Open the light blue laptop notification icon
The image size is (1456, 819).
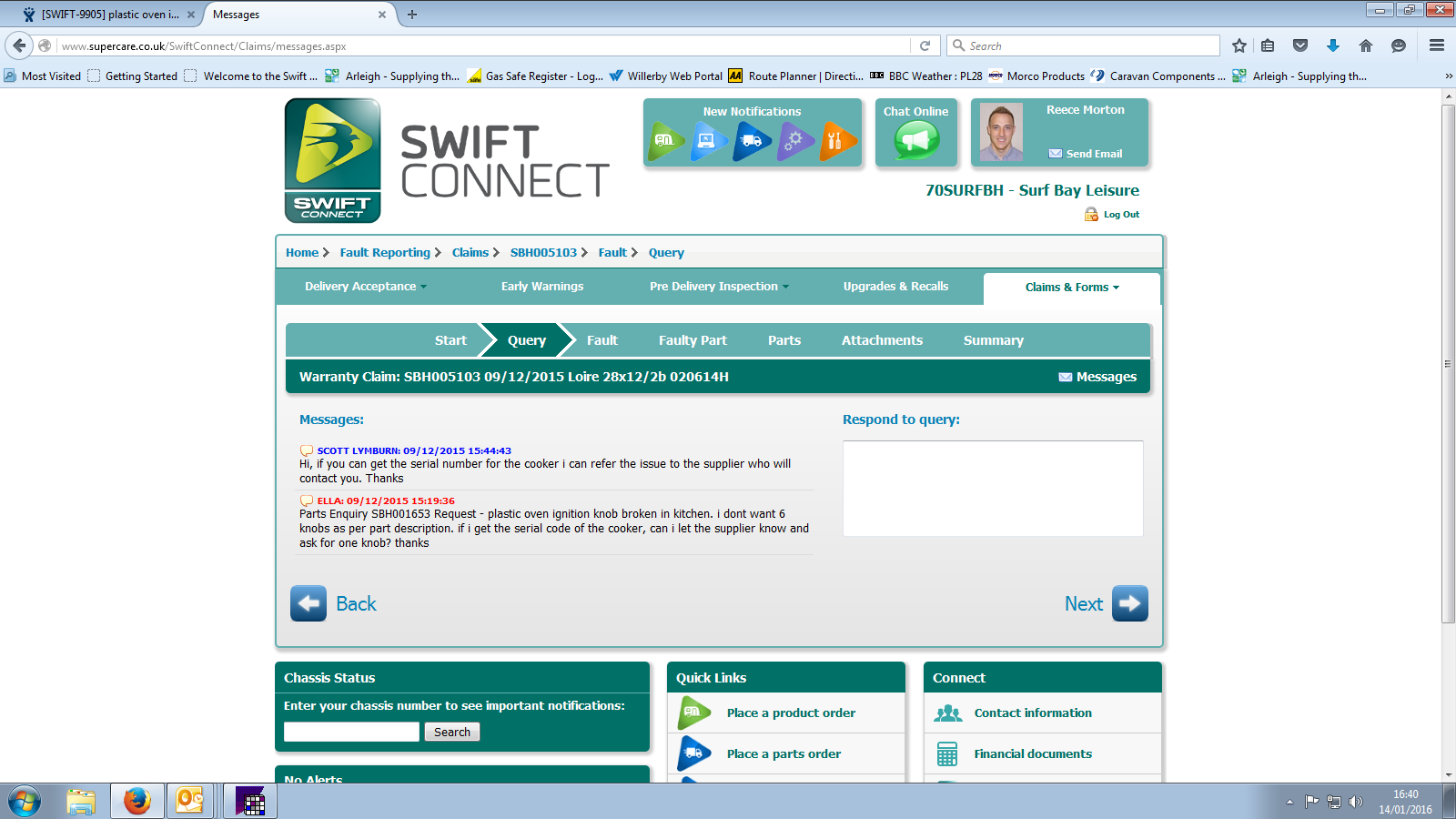709,141
